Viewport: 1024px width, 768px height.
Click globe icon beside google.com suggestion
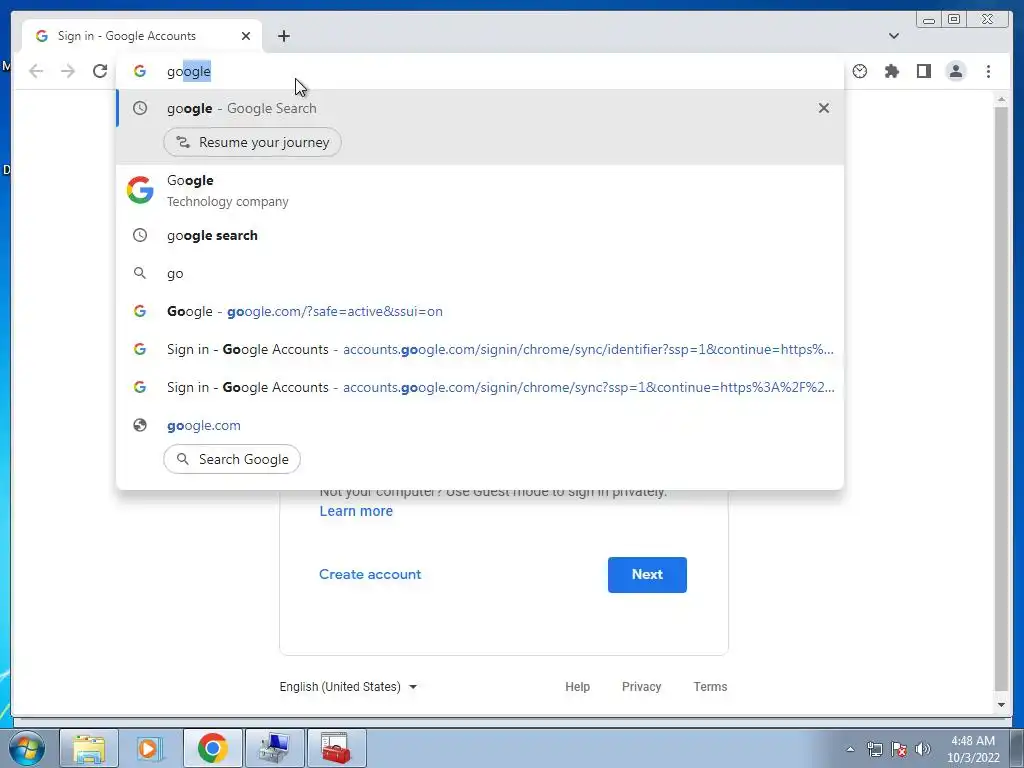(140, 425)
